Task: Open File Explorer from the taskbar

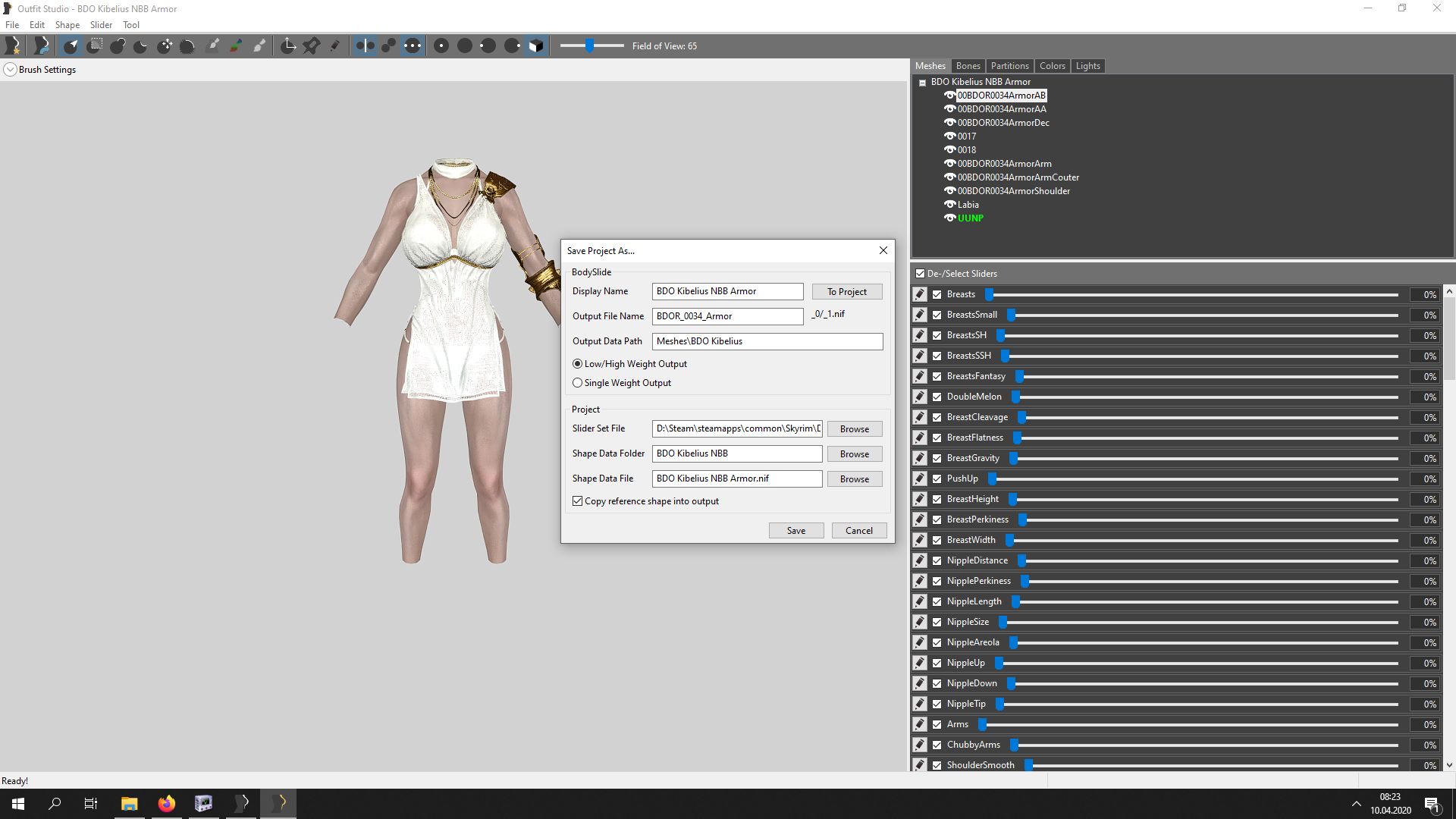Action: tap(129, 803)
